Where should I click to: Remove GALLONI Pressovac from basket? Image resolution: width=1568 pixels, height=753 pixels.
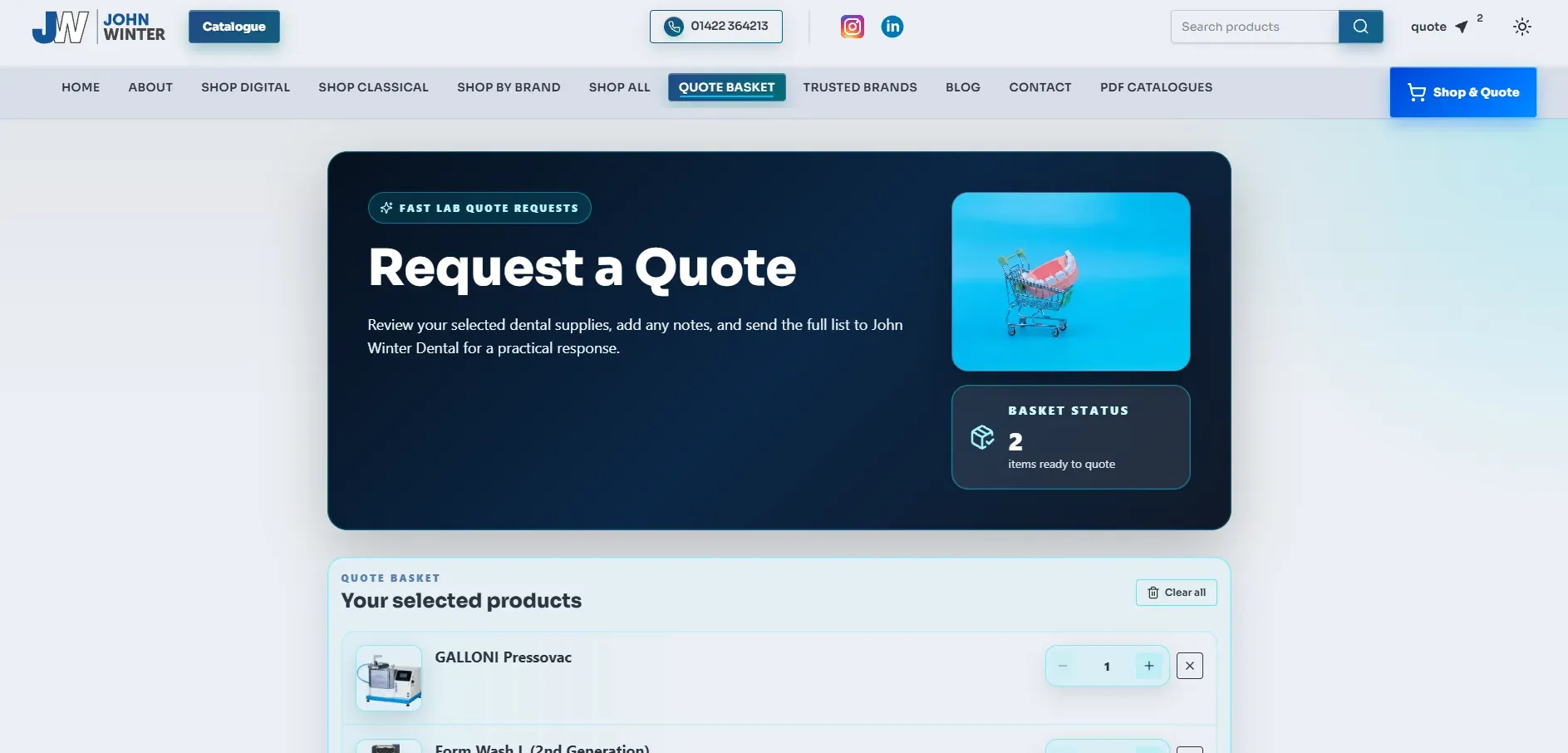(1189, 666)
